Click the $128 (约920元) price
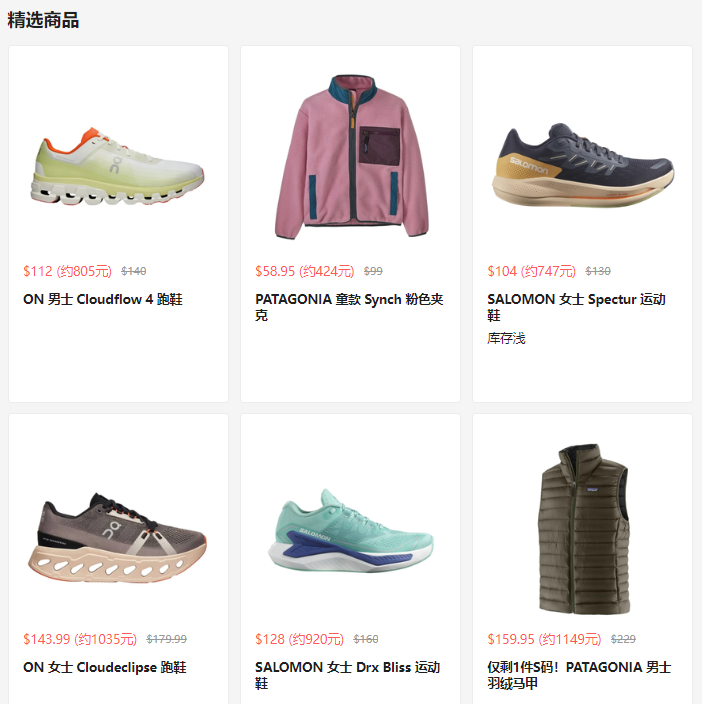This screenshot has width=702, height=704. [299, 639]
